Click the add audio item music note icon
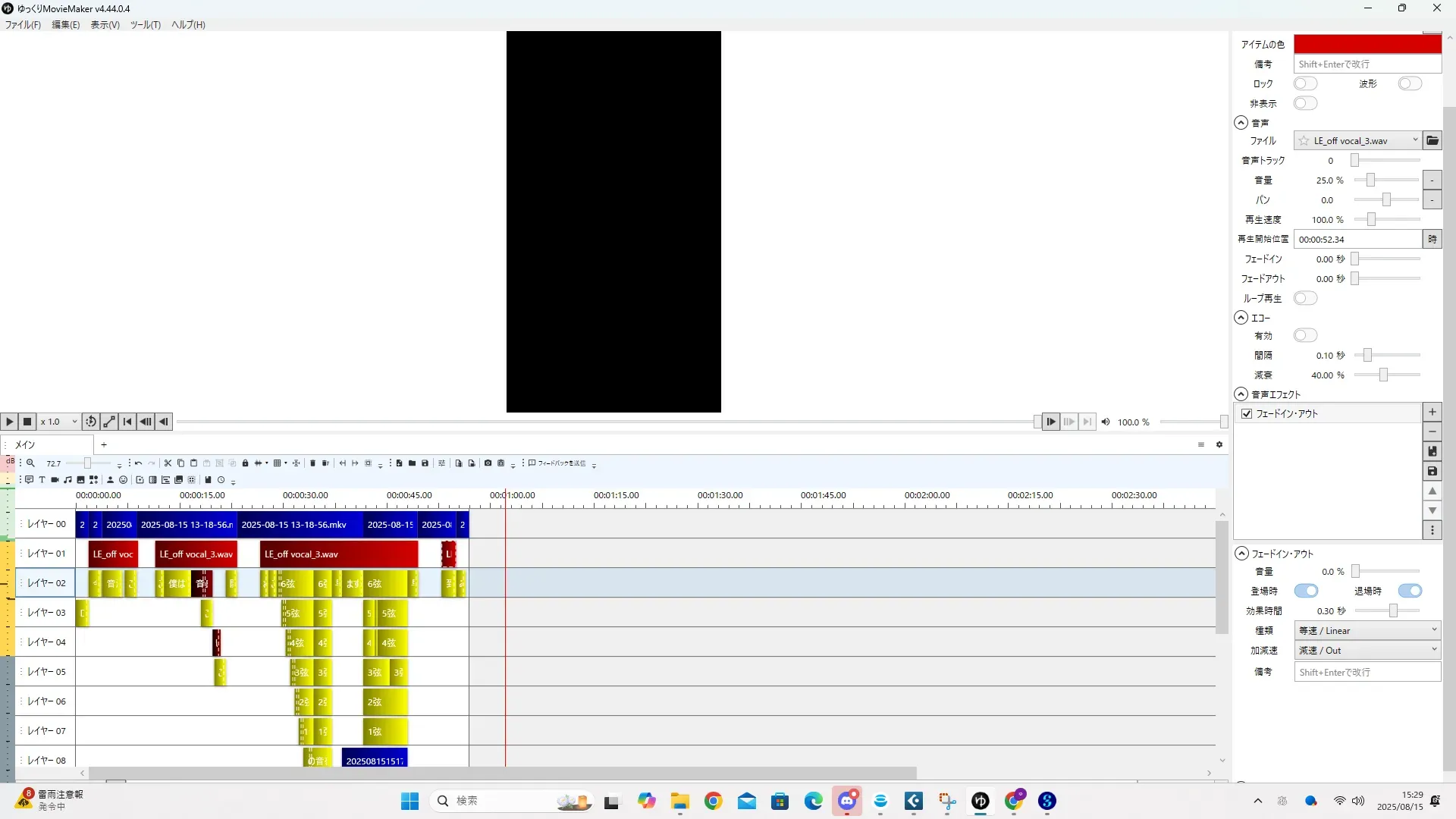This screenshot has width=1456, height=819. 68,480
